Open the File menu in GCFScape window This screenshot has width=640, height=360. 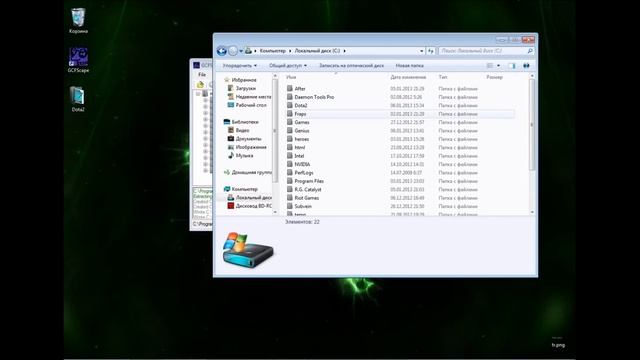coord(202,75)
